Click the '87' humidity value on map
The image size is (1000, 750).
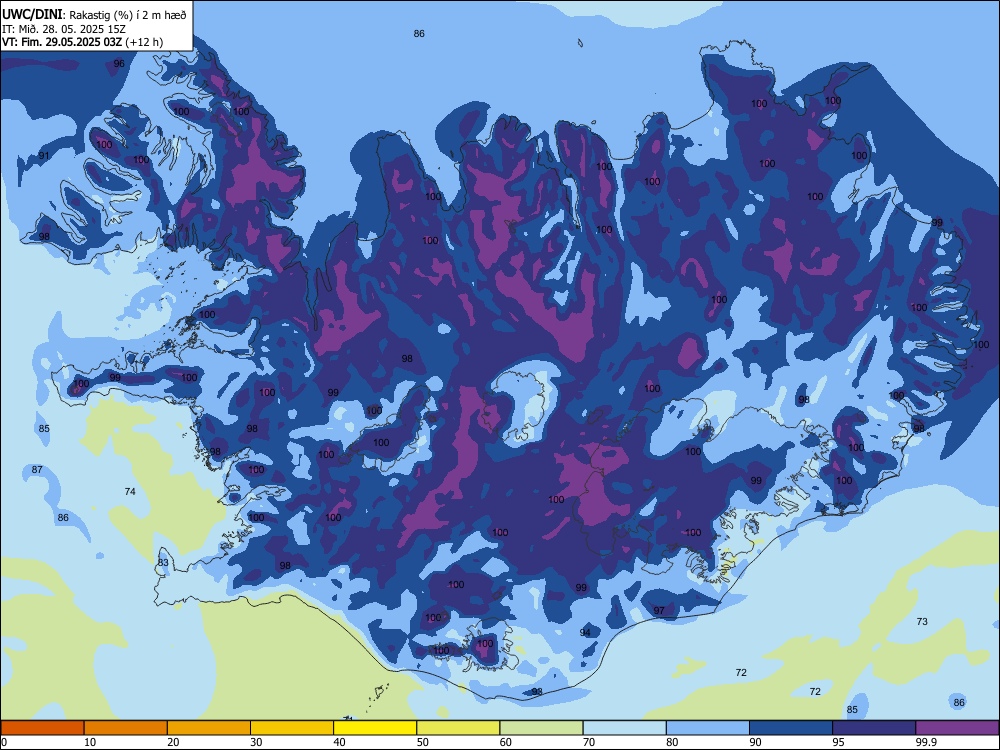(38, 469)
